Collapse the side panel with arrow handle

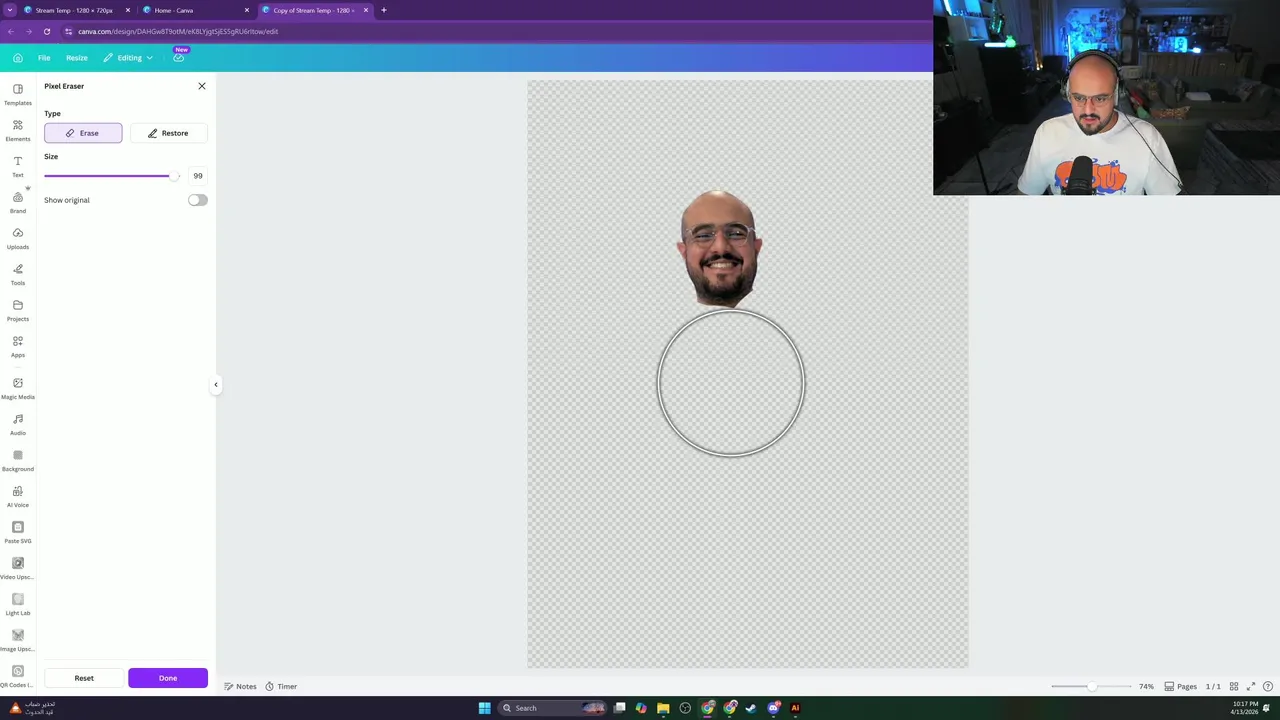[215, 384]
